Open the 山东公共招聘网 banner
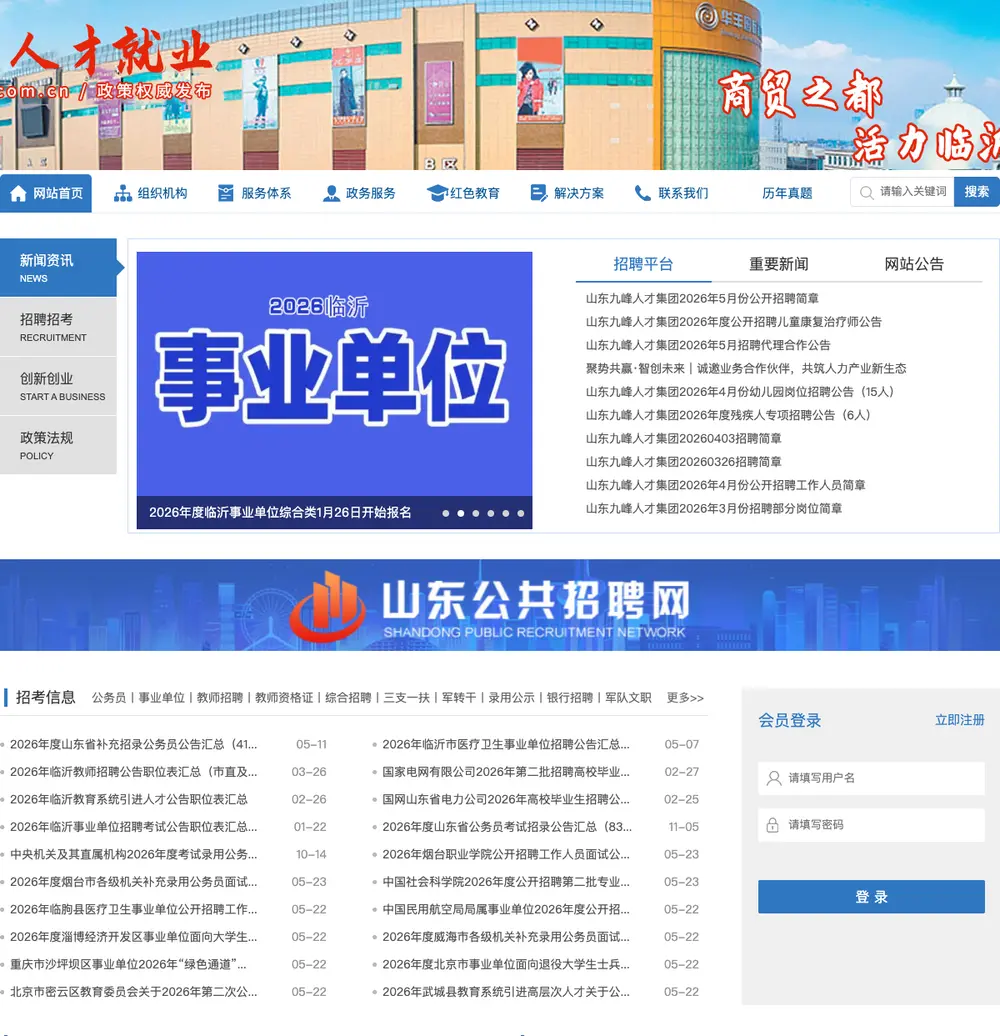 pos(500,605)
